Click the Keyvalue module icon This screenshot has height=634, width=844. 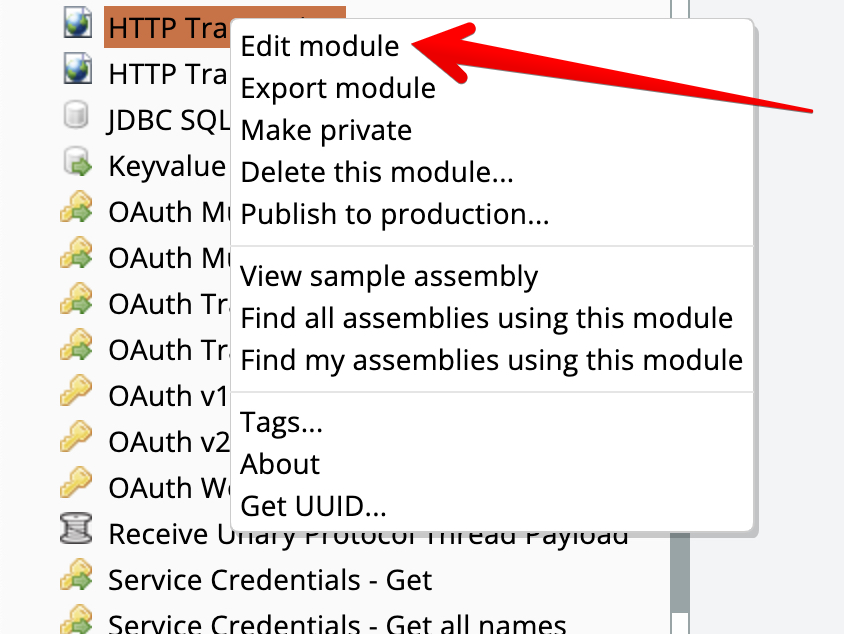click(x=77, y=162)
